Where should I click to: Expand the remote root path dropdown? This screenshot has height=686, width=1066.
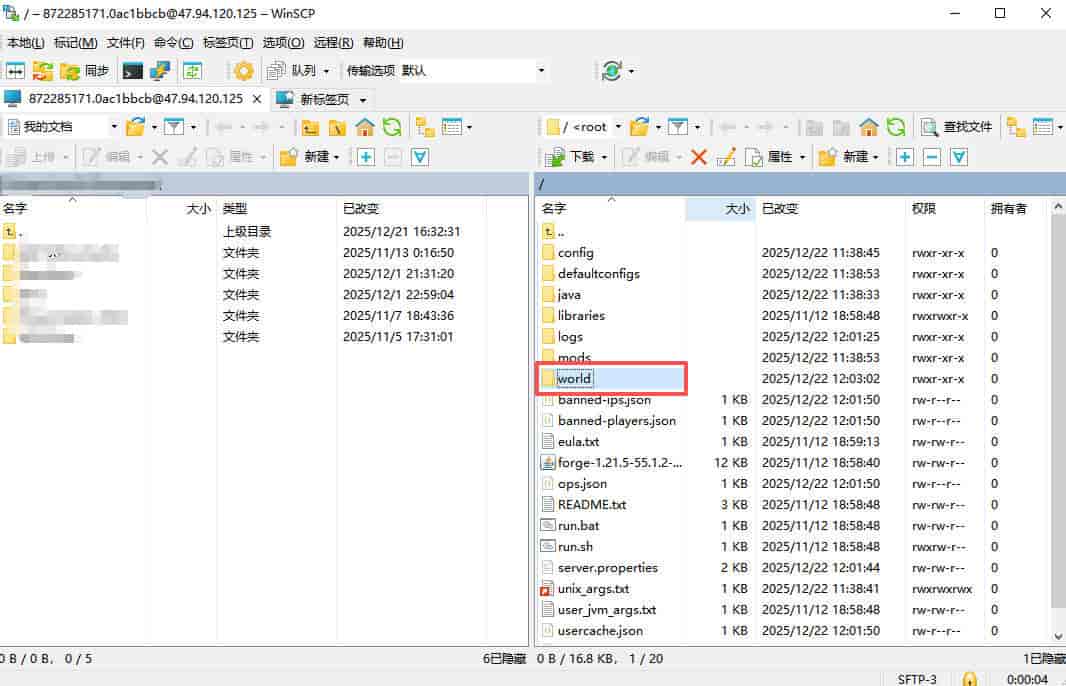point(618,127)
